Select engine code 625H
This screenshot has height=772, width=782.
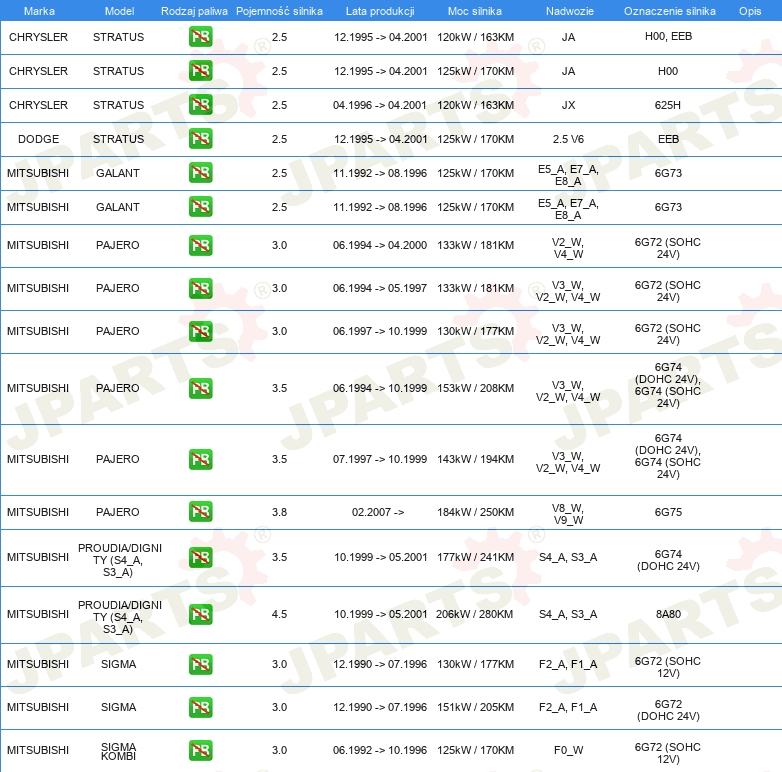pos(668,105)
